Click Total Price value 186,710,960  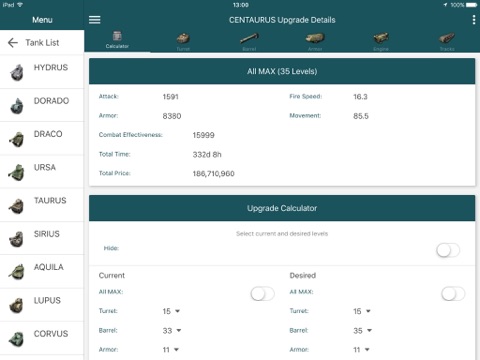pos(213,174)
